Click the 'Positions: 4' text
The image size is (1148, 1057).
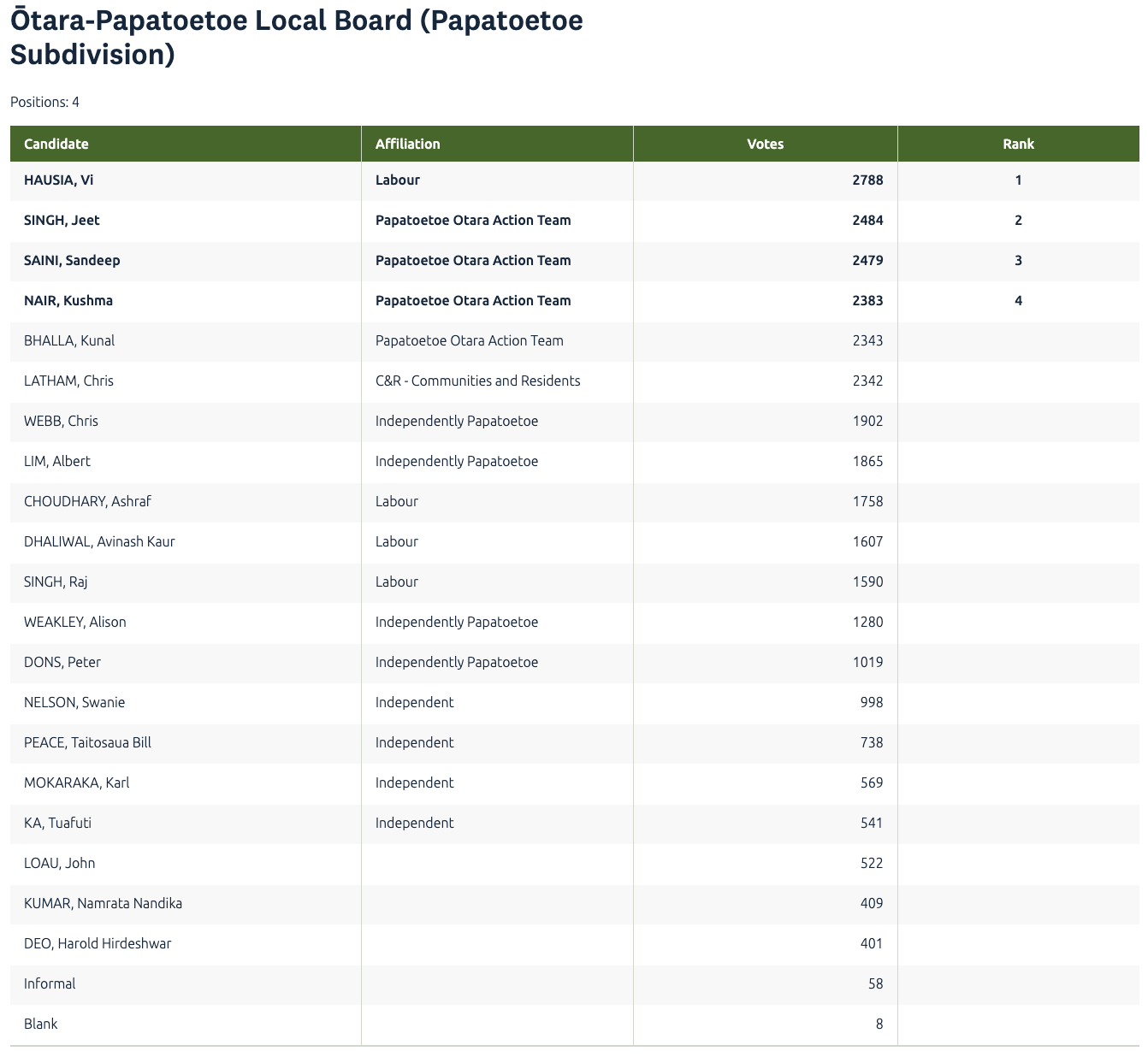pos(44,102)
